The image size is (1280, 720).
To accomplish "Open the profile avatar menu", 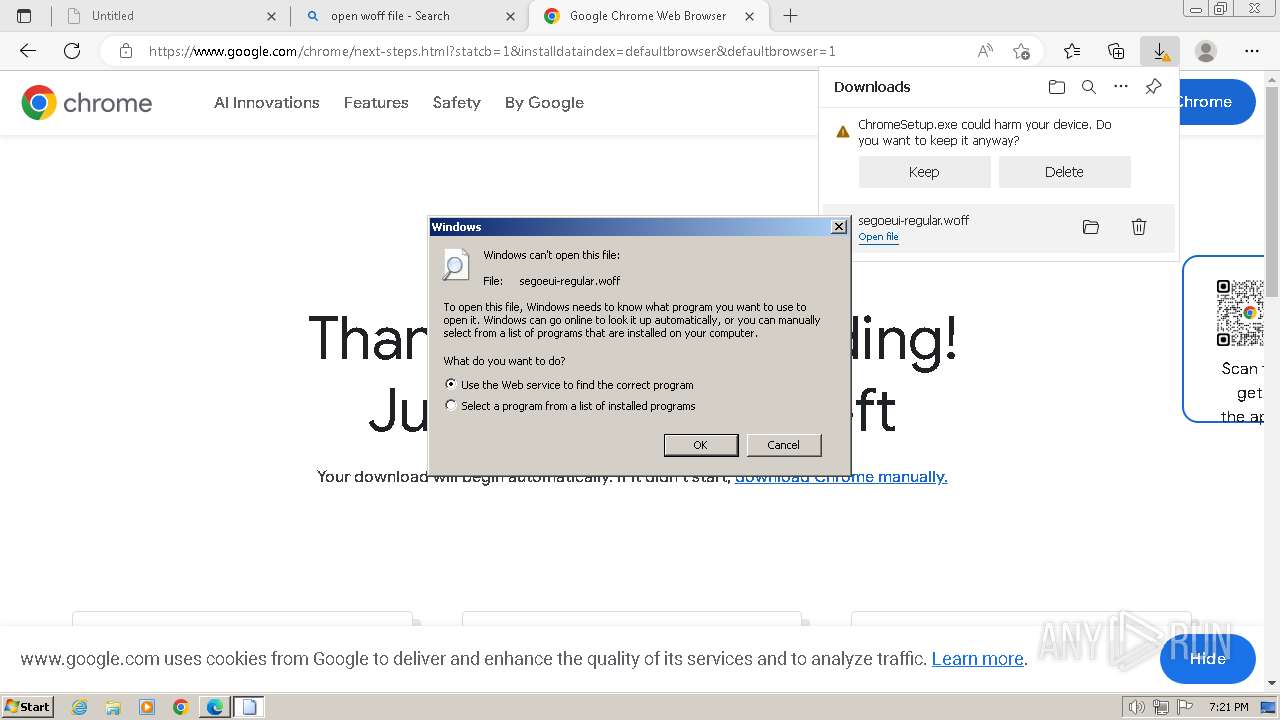I will click(x=1206, y=51).
